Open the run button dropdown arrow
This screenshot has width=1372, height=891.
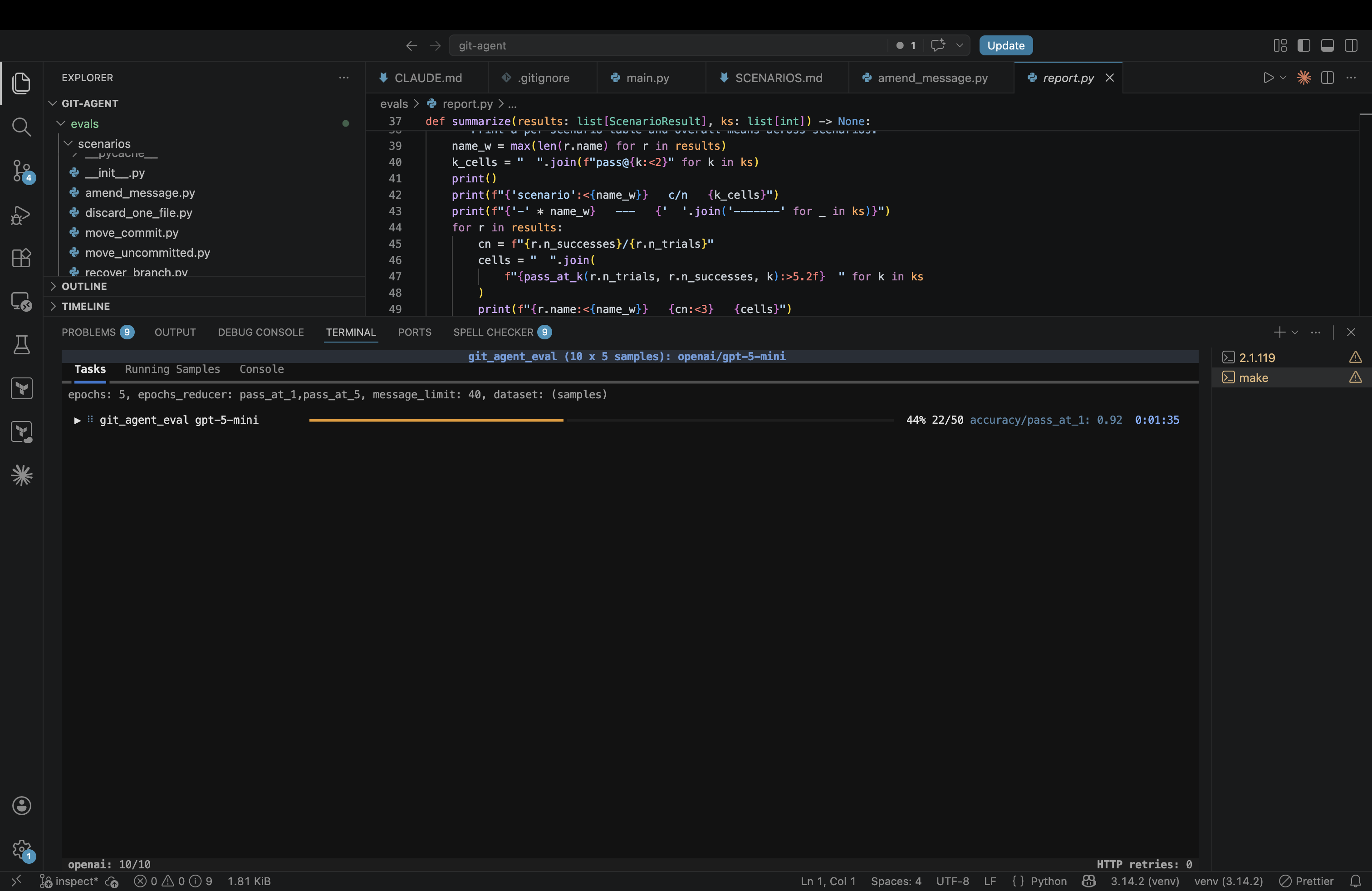tap(1283, 78)
